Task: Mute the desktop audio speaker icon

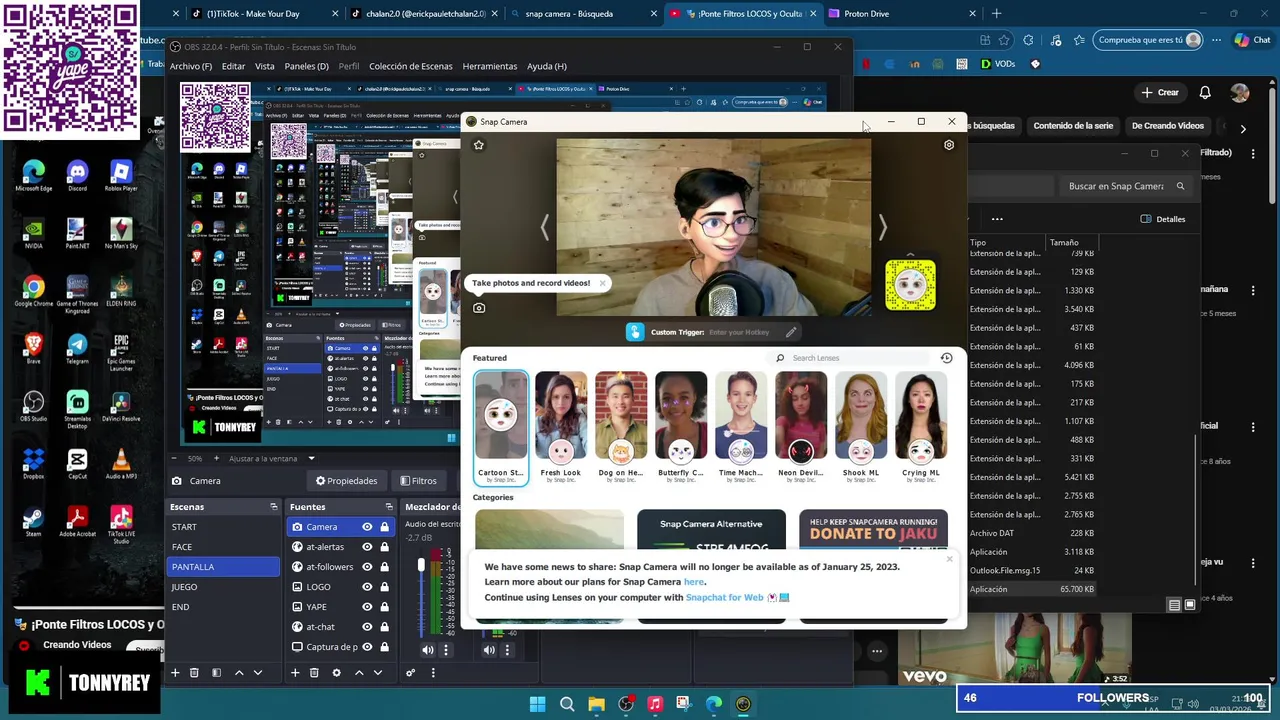Action: click(x=428, y=650)
